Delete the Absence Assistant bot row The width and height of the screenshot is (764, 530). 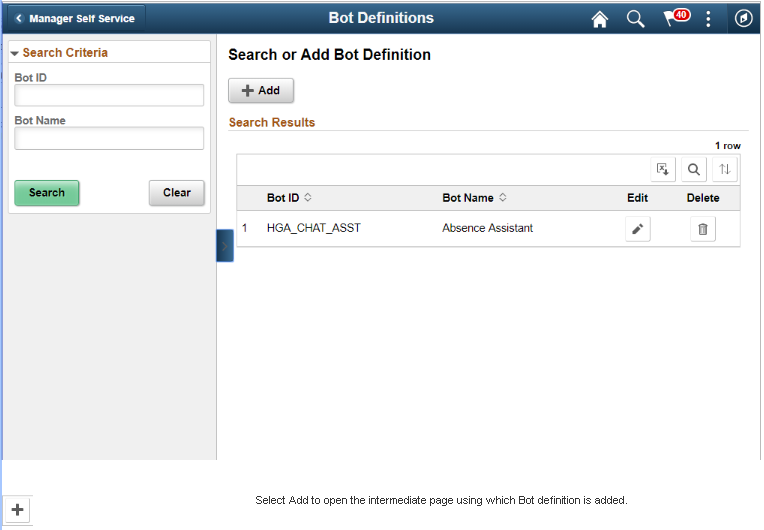click(x=702, y=229)
